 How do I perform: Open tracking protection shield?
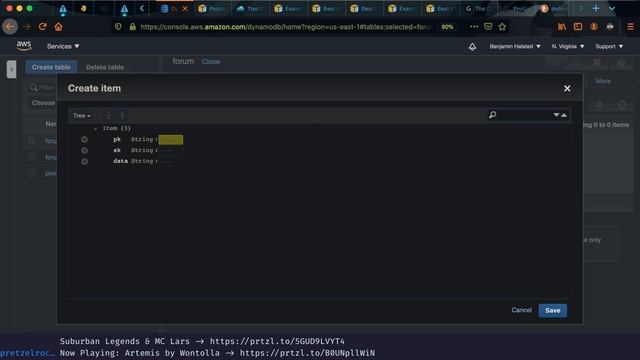[x=118, y=27]
